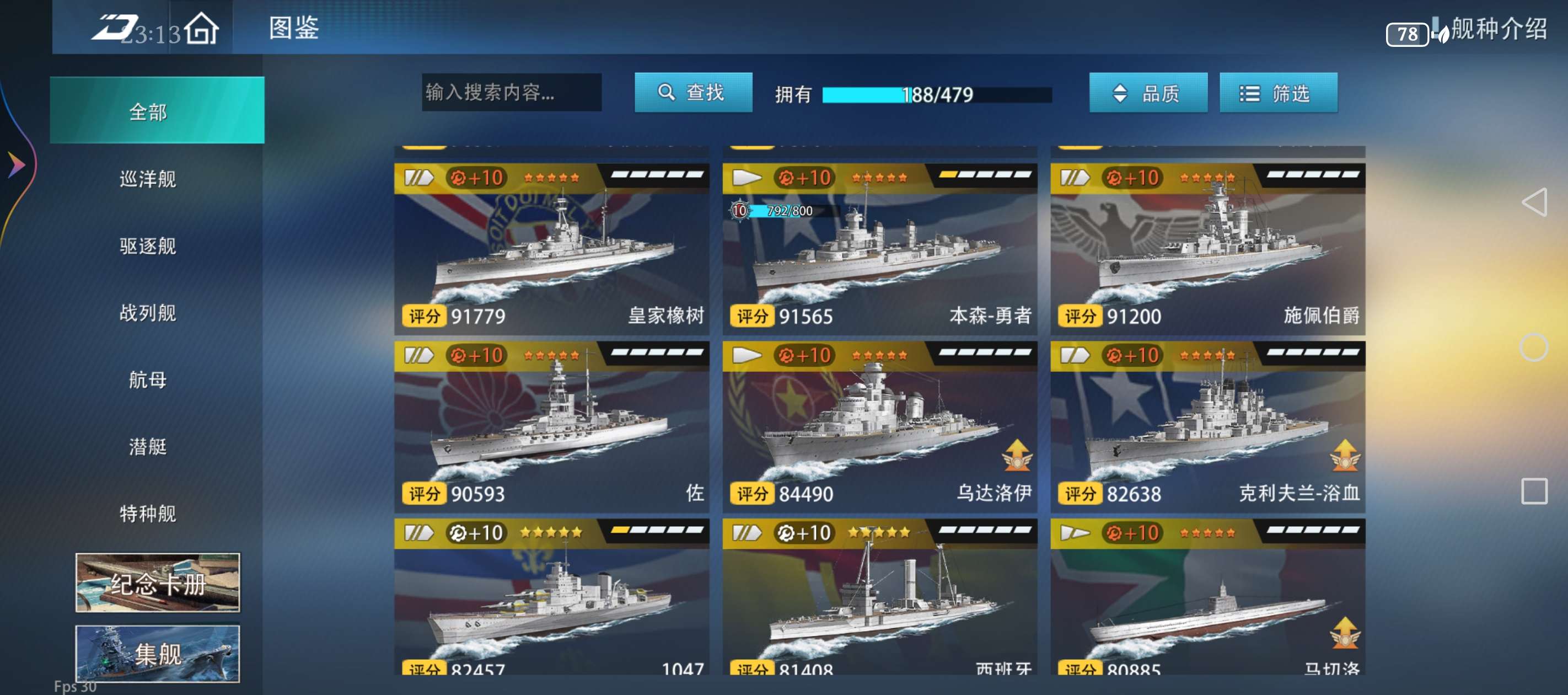Switch to the 战列舰 category

[148, 313]
